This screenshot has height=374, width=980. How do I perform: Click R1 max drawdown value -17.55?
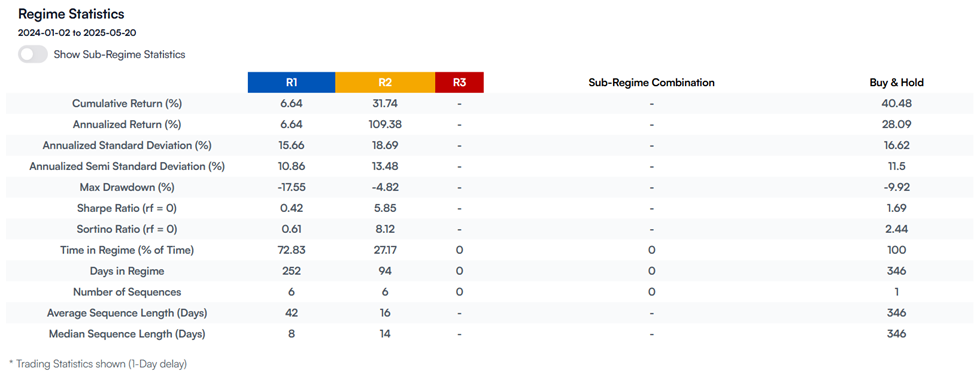(x=291, y=187)
